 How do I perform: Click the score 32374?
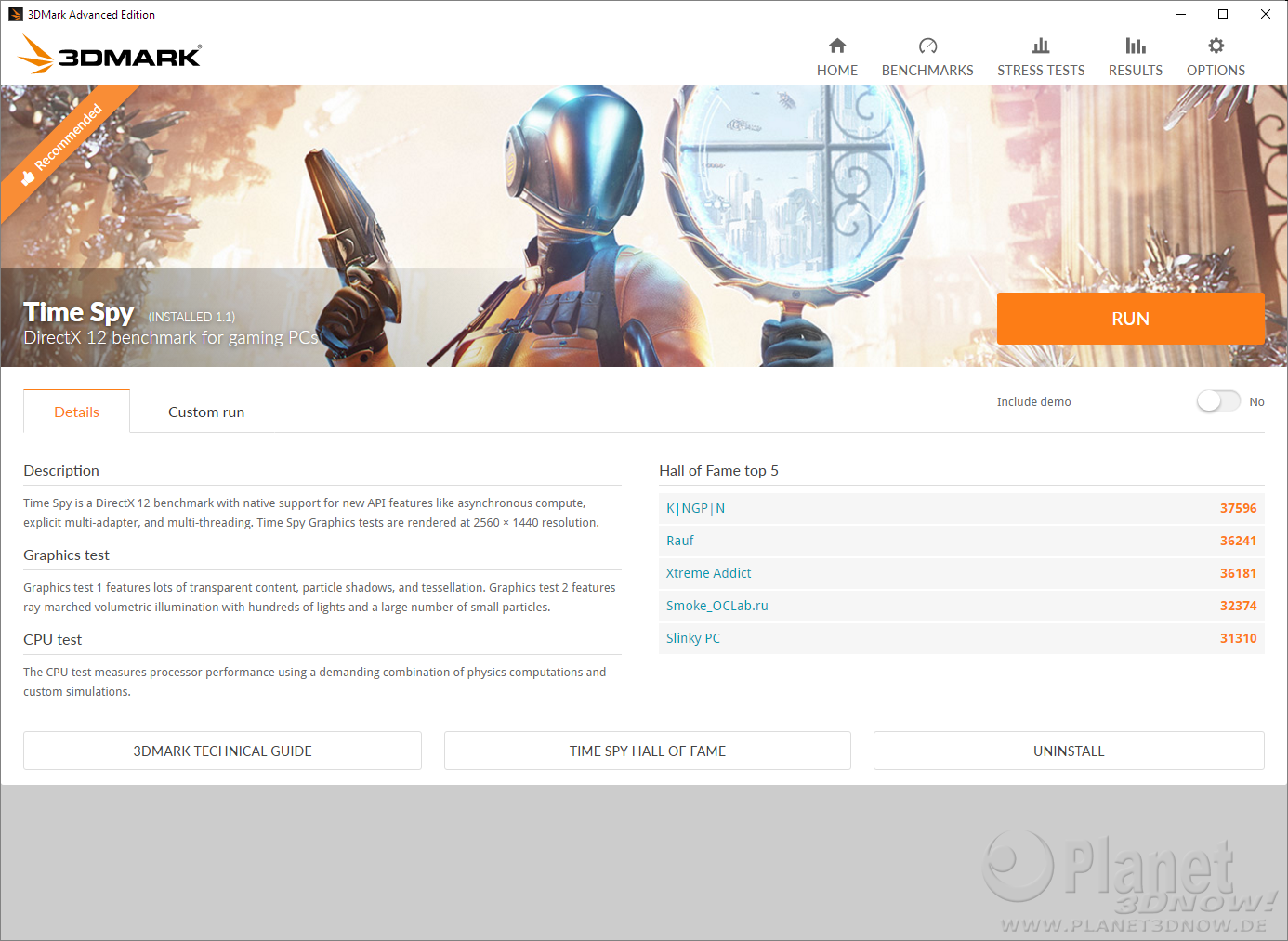[1238, 606]
